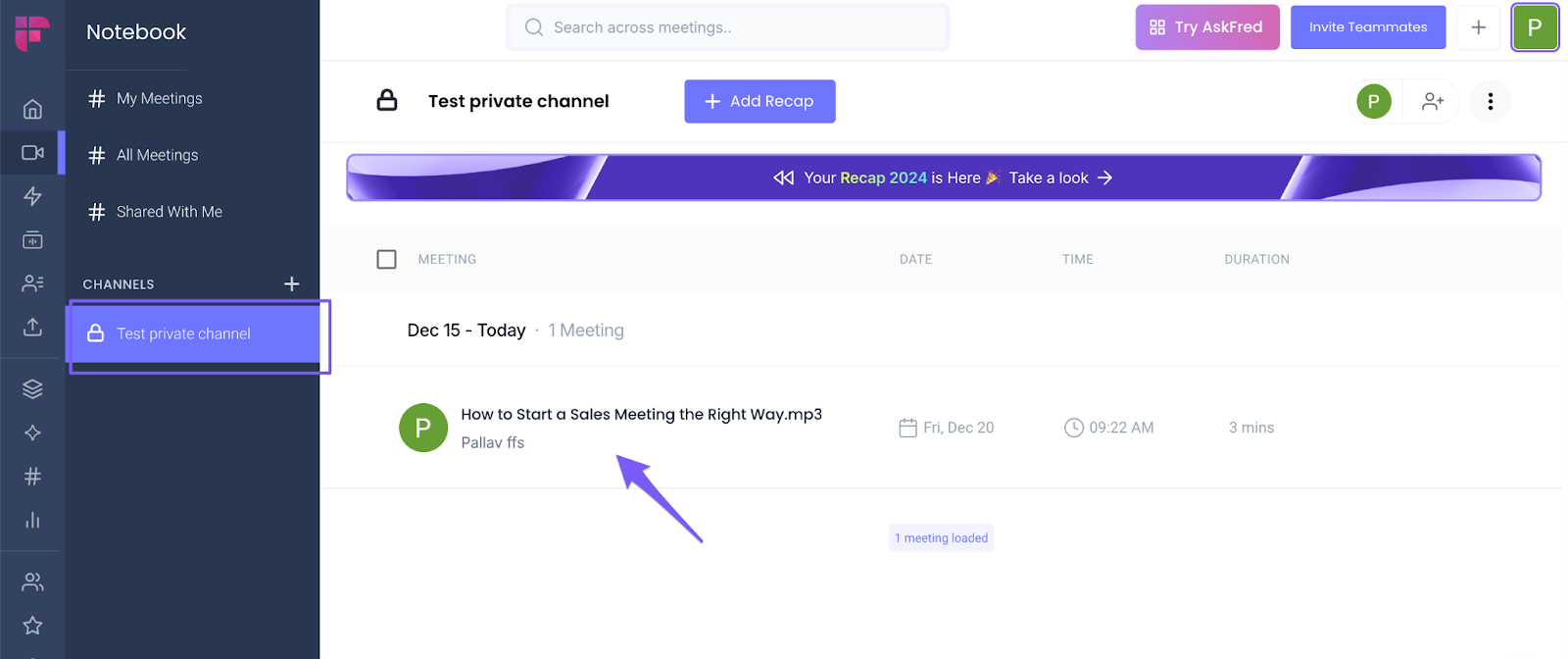Click the star icon in left rail

[32, 625]
